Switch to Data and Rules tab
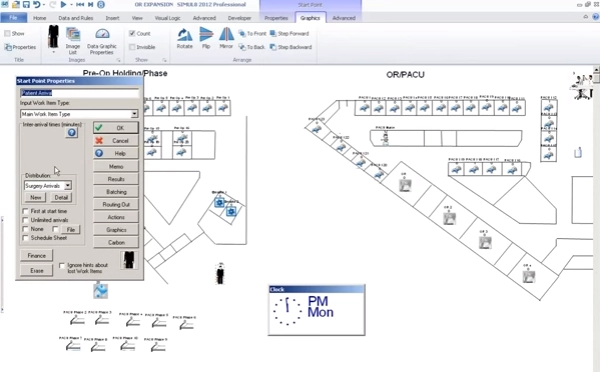This screenshot has width=600, height=372. (76, 18)
